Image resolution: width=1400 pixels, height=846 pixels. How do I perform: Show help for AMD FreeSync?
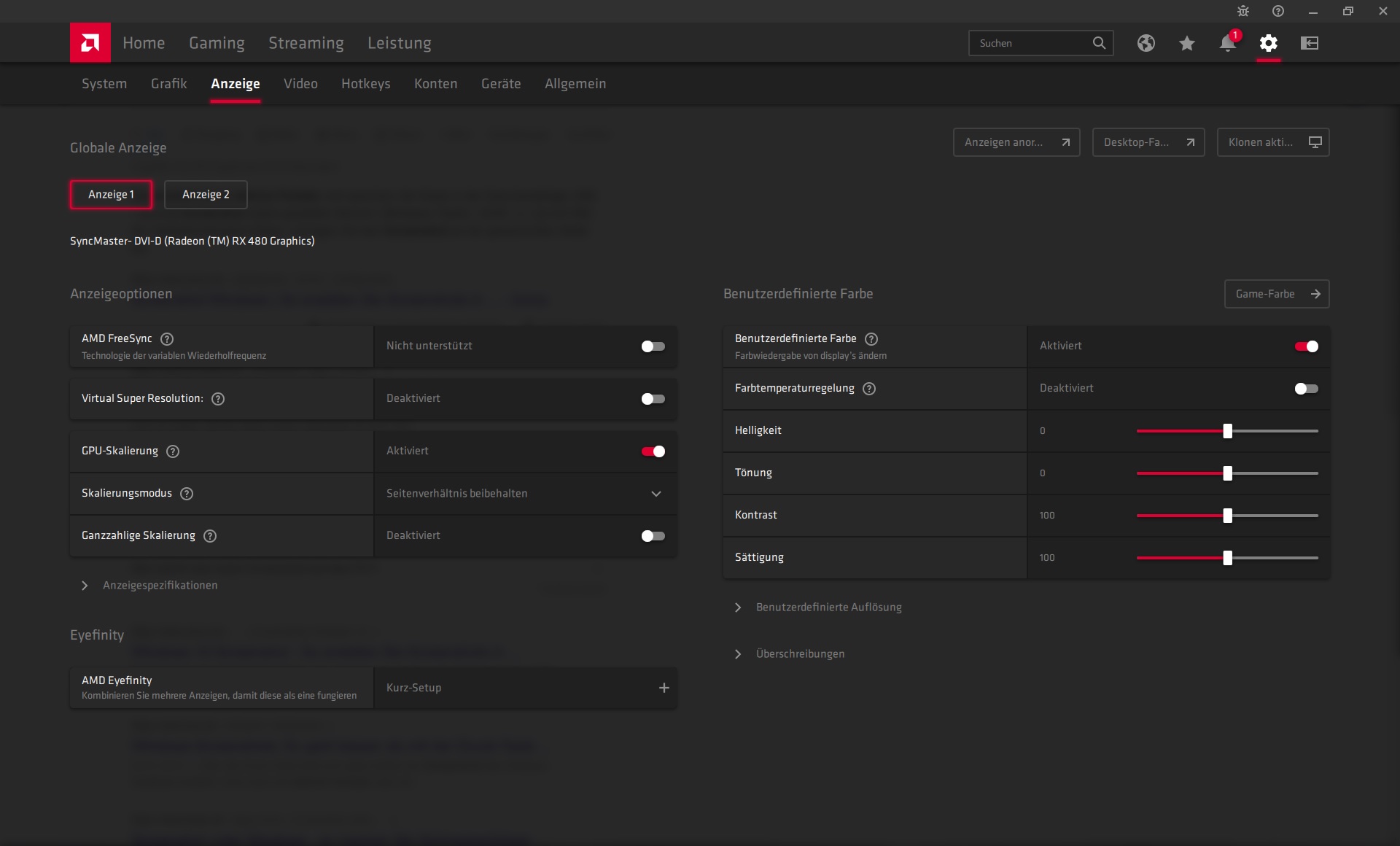pos(167,339)
